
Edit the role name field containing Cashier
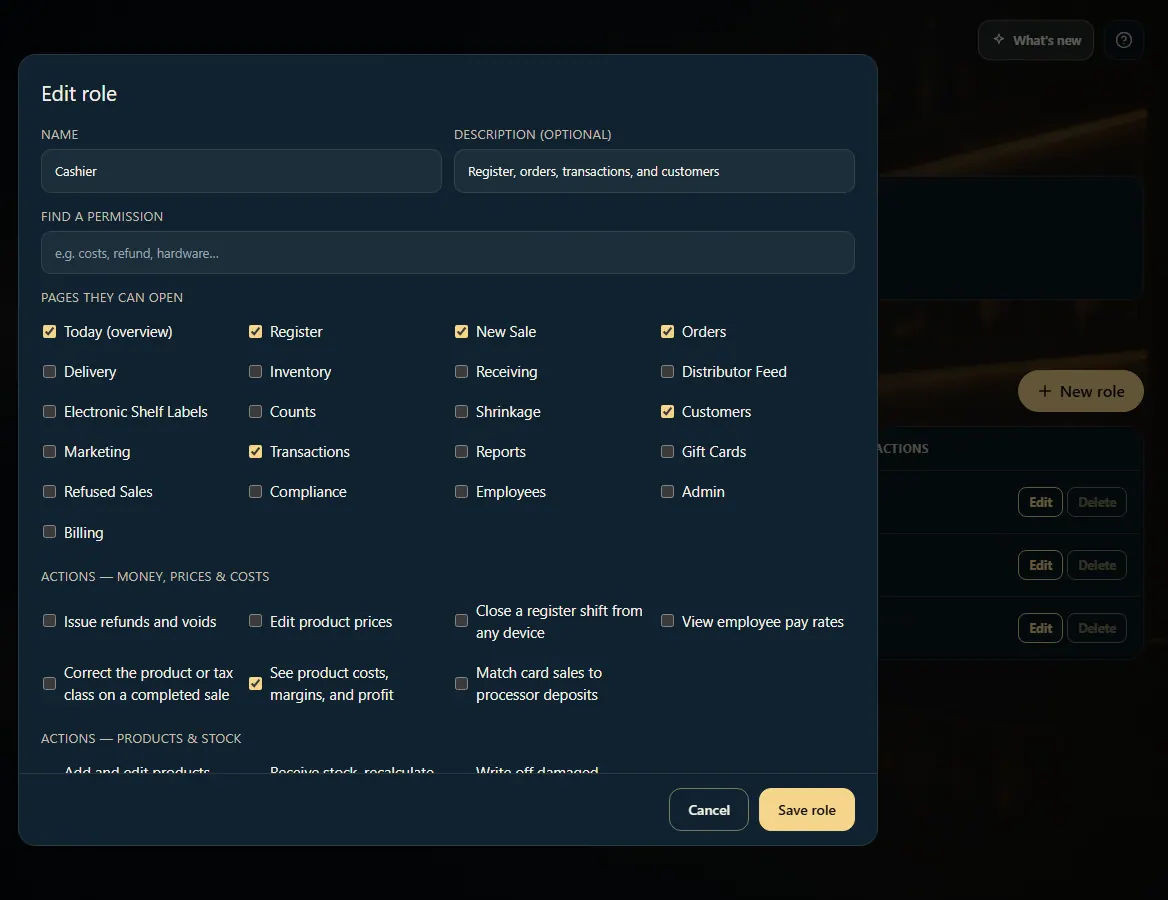tap(241, 171)
